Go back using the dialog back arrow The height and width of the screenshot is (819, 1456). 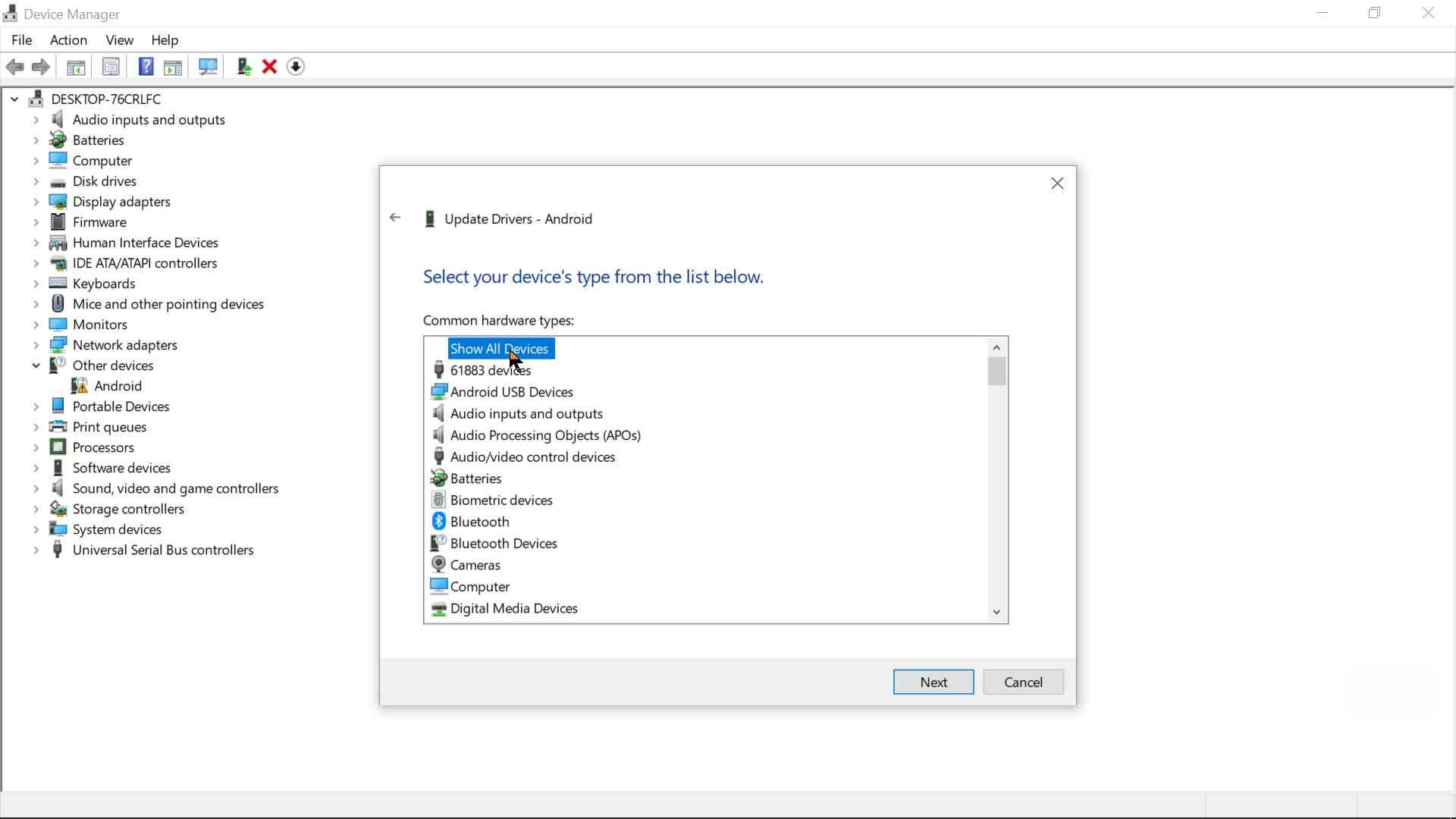pos(395,218)
